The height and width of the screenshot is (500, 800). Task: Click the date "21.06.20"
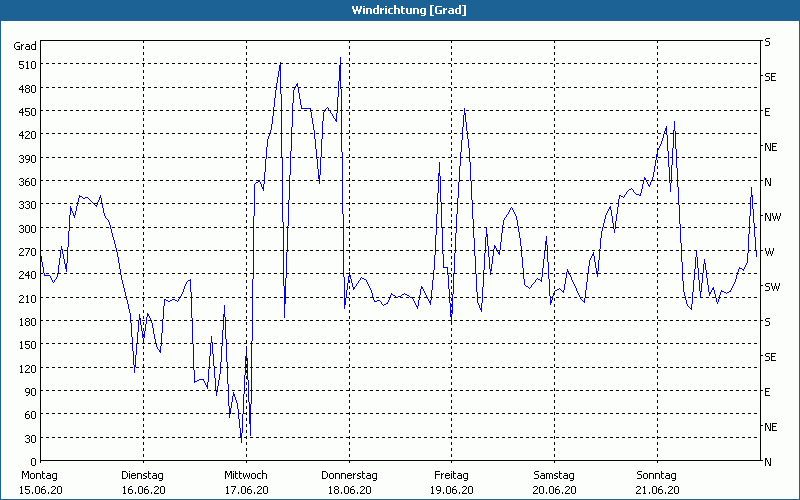point(657,490)
